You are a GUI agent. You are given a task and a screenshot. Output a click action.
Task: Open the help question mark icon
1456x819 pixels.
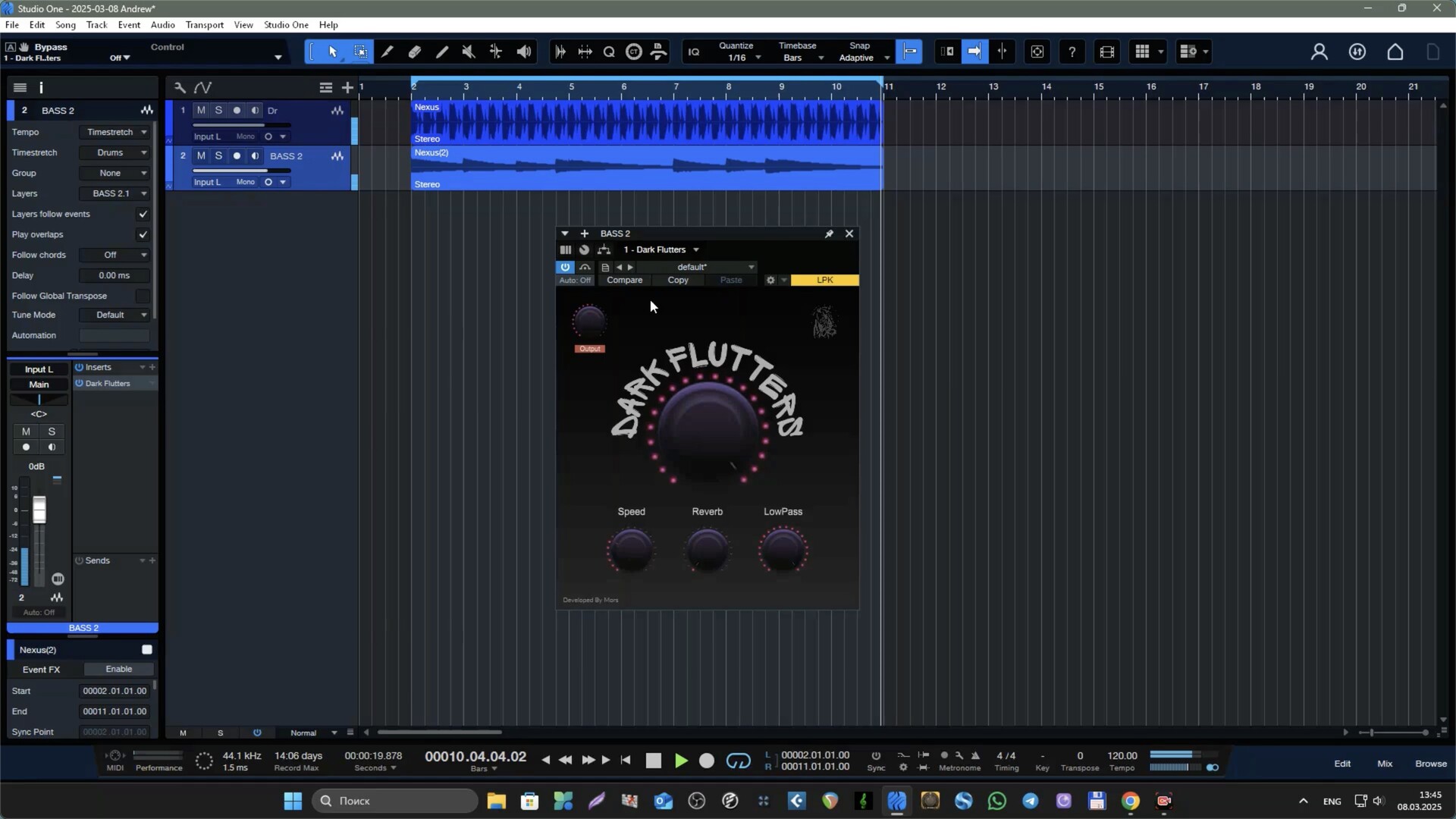pos(1072,52)
